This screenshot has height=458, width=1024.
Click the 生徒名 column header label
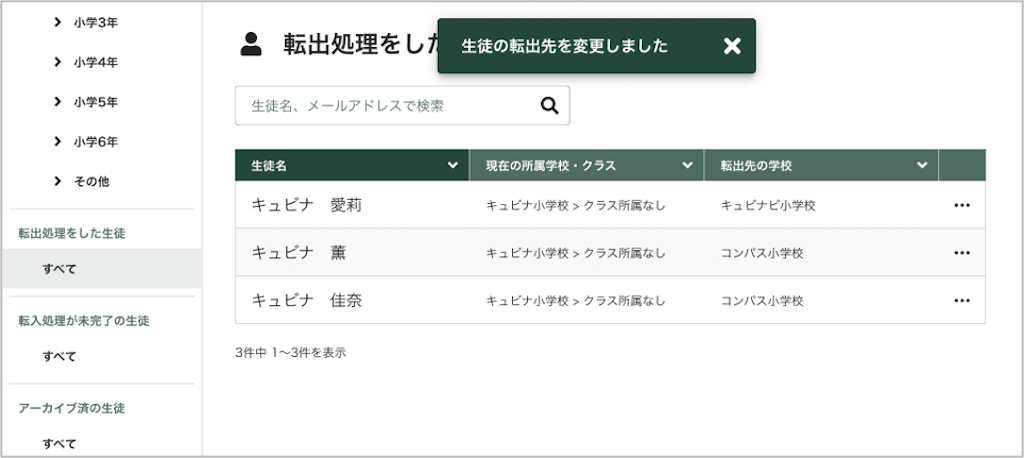(269, 166)
